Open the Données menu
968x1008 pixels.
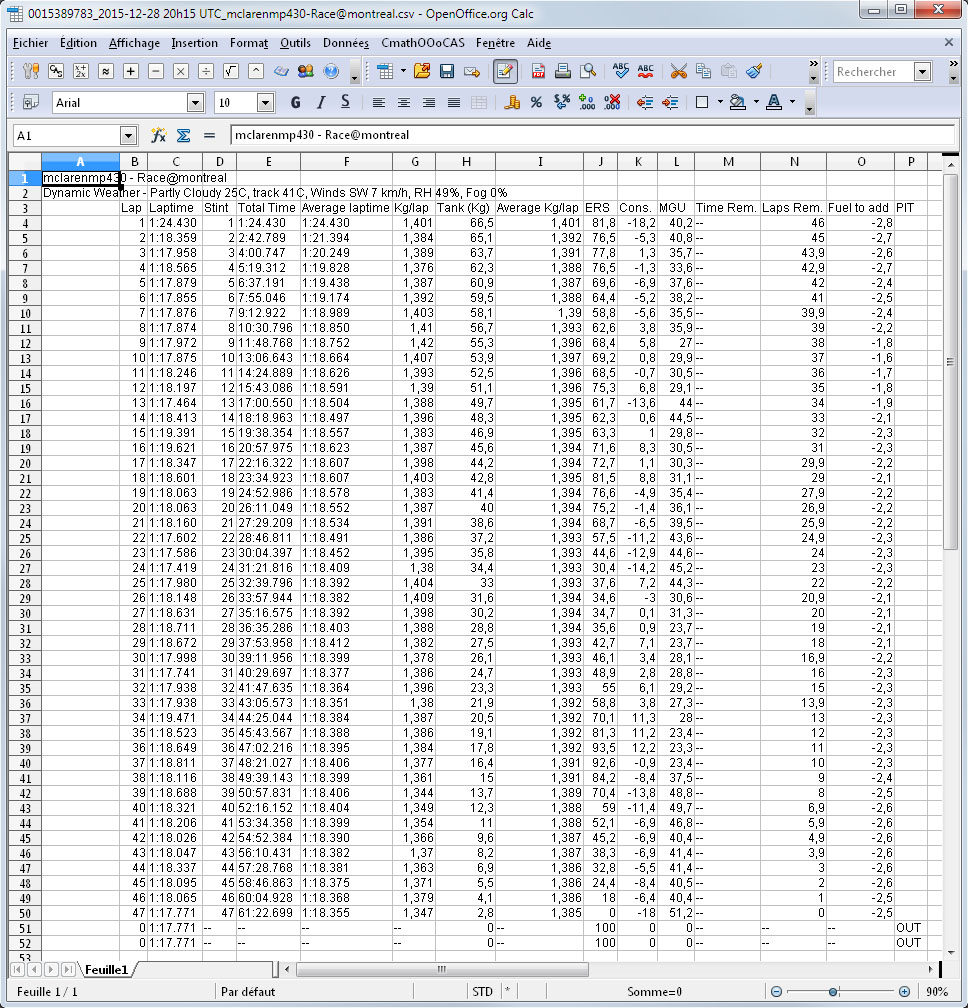346,43
